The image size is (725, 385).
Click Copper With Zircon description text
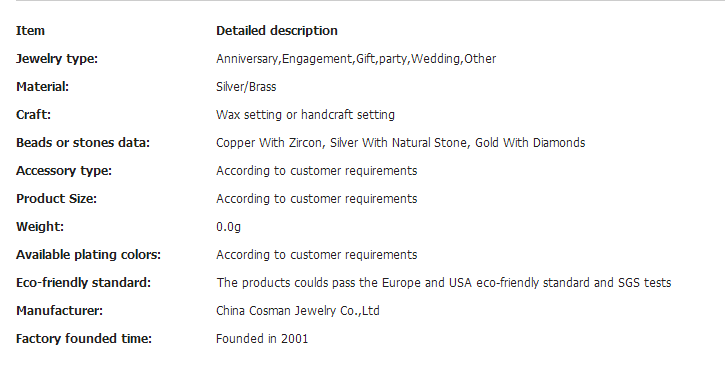point(400,143)
